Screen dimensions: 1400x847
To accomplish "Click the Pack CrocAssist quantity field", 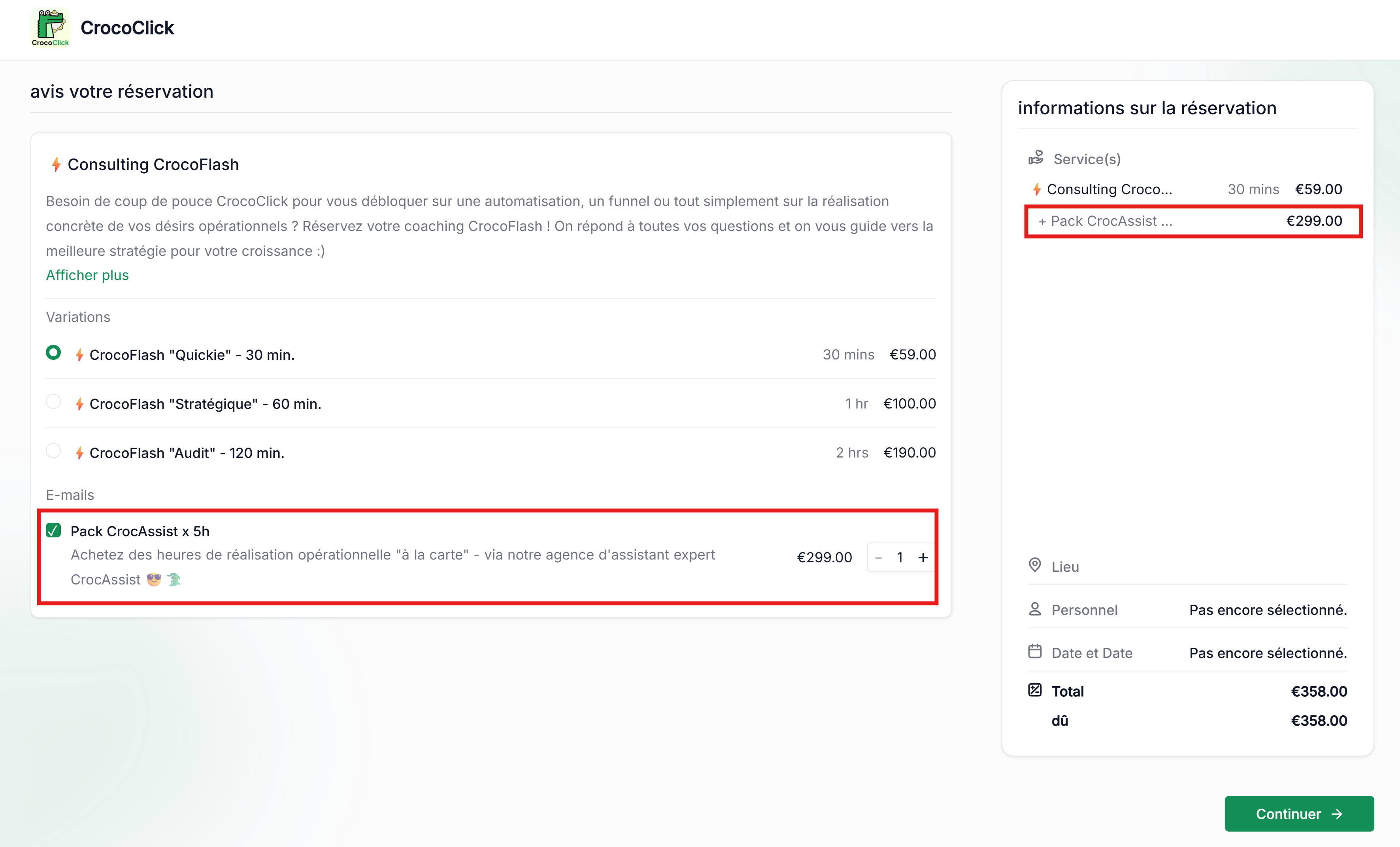I will [900, 558].
